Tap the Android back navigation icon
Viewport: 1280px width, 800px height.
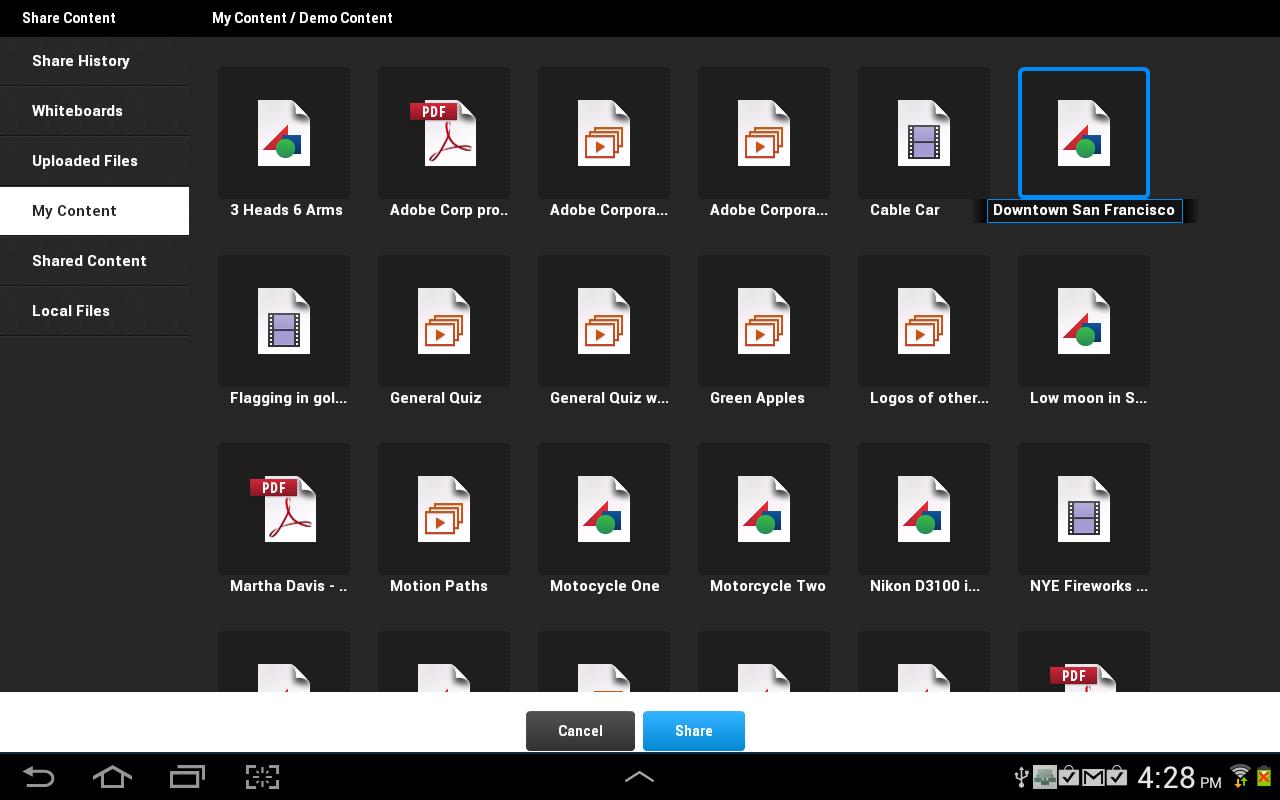[x=39, y=777]
